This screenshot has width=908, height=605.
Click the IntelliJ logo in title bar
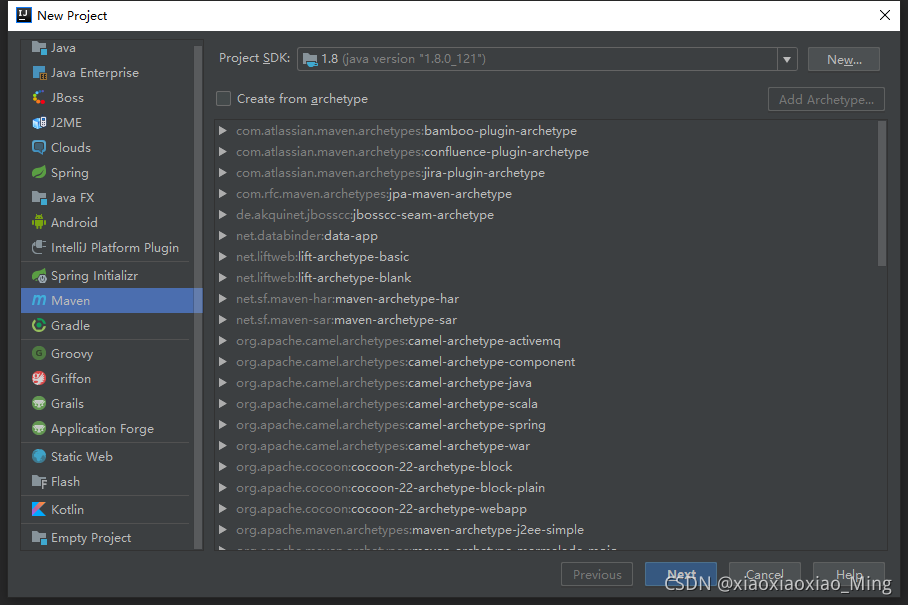click(24, 15)
